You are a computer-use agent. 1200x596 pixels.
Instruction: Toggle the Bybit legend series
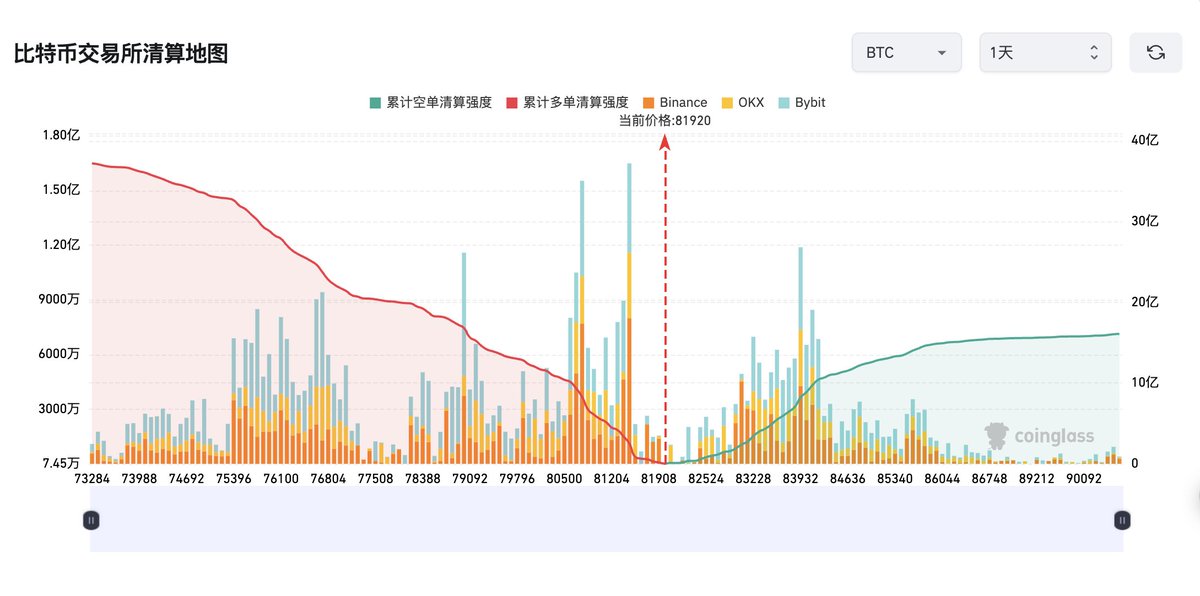(801, 102)
